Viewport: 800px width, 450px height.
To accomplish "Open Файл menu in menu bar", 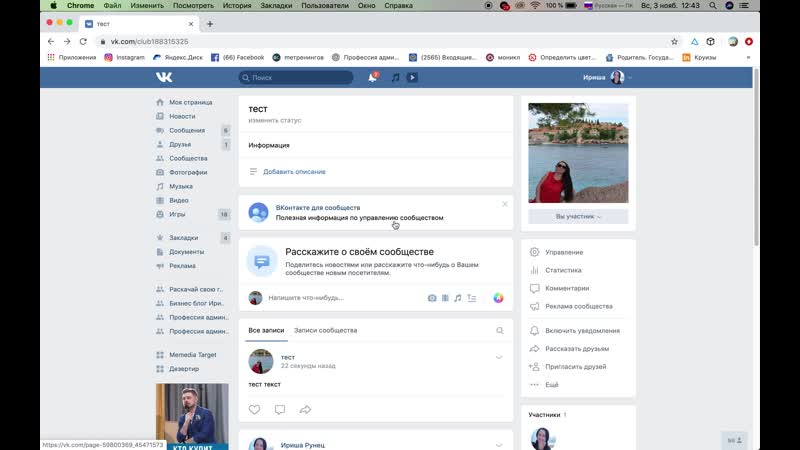I will 112,6.
